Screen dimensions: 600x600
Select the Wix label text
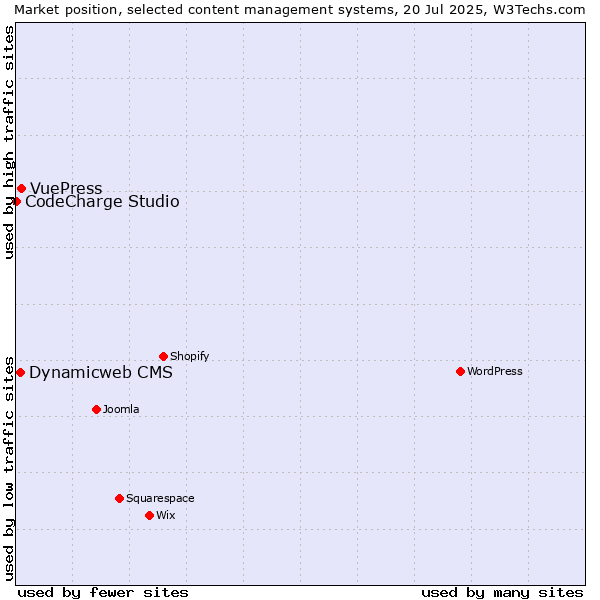click(x=166, y=515)
